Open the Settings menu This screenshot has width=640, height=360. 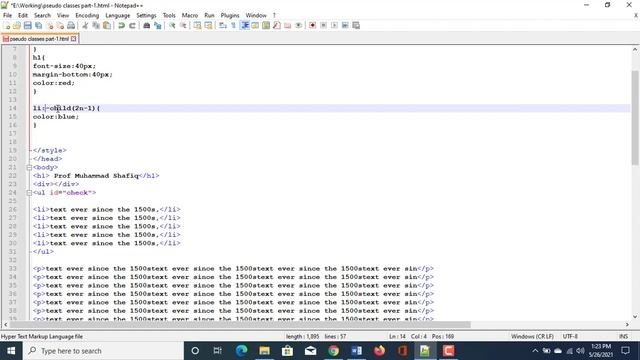pos(146,15)
